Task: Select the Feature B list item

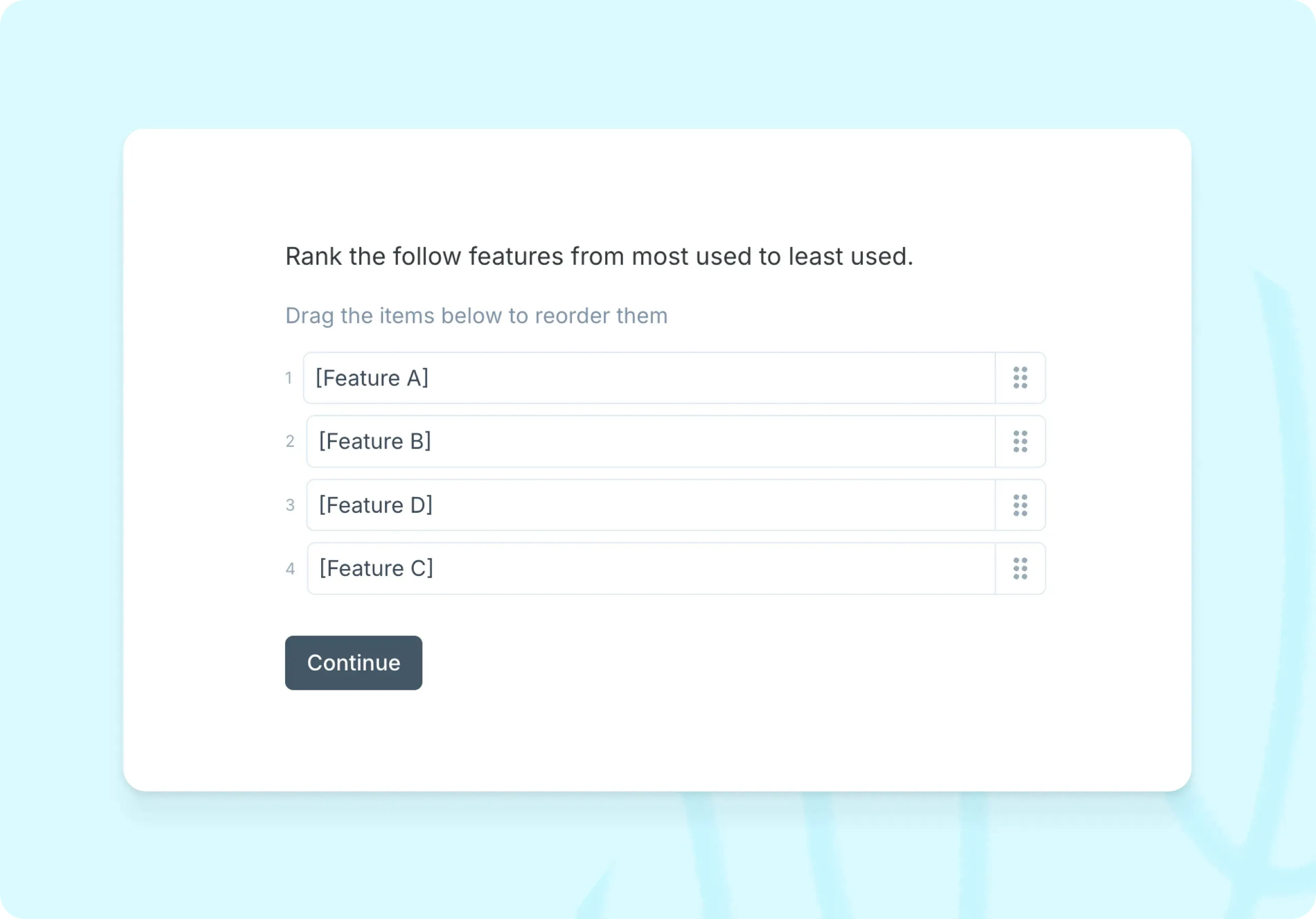Action: pos(648,442)
